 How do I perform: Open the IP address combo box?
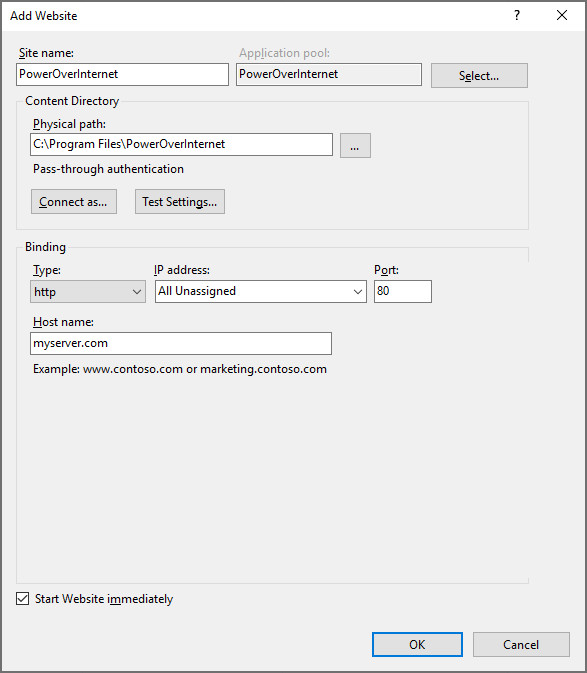point(261,291)
